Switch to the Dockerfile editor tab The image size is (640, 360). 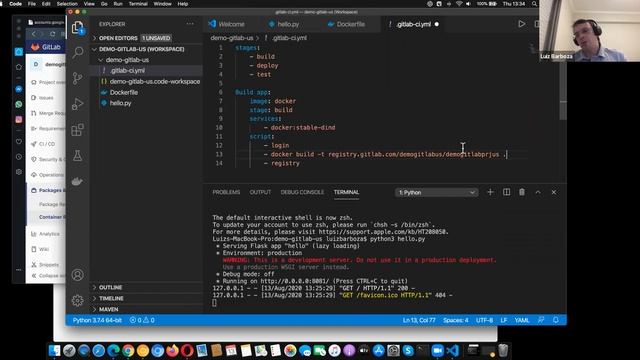350,24
